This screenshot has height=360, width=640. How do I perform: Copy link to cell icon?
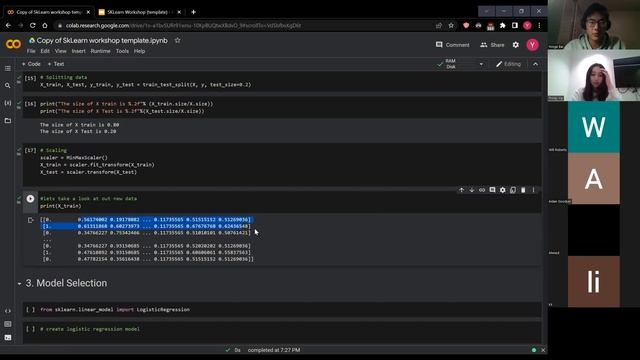pos(482,190)
